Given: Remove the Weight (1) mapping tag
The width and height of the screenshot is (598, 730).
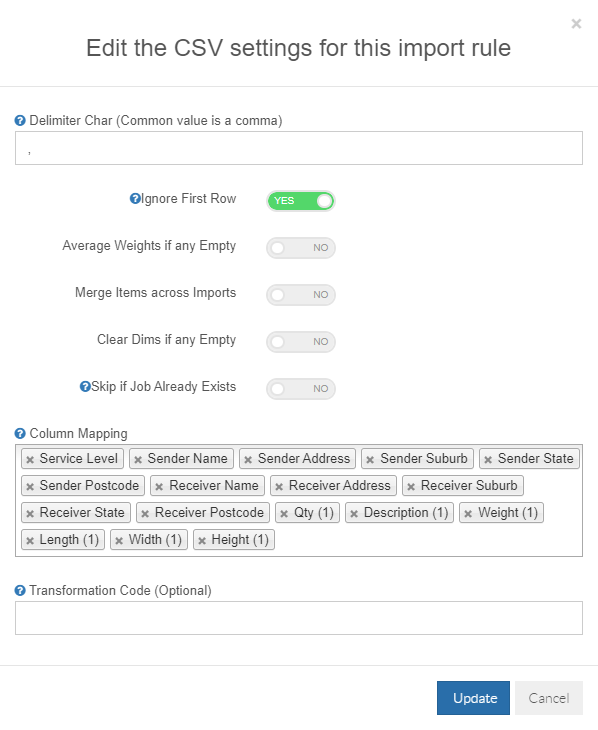Looking at the screenshot, I should (x=469, y=514).
